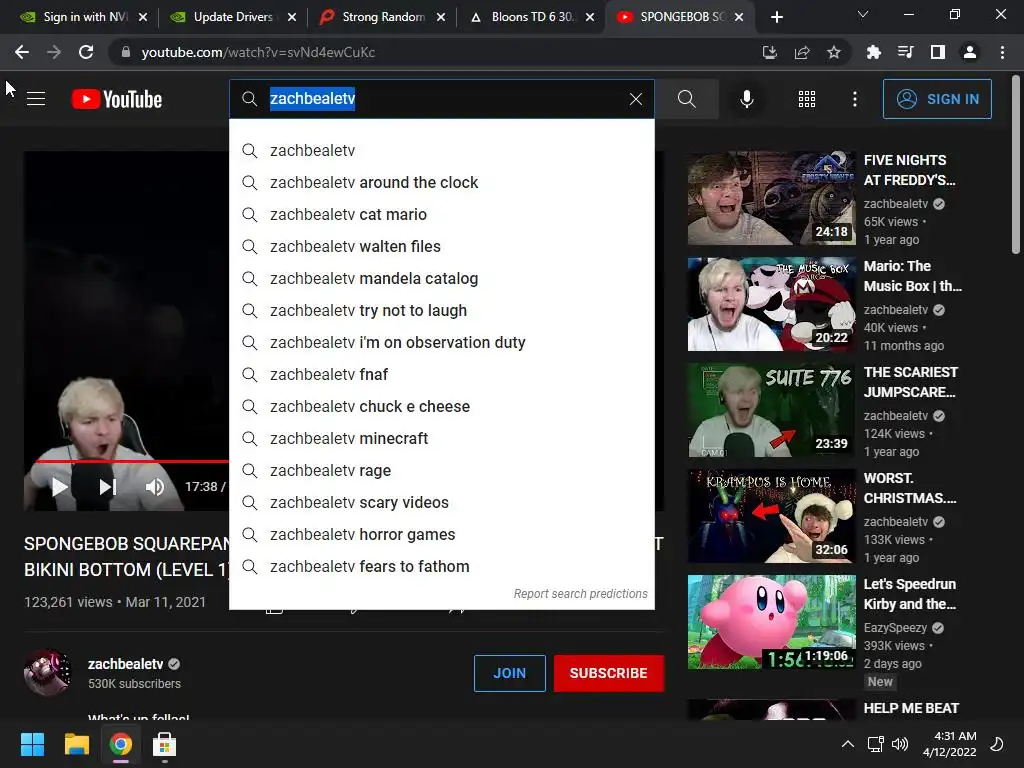Open zachbealetv channel avatar
This screenshot has width=1024, height=768.
pyautogui.click(x=47, y=672)
